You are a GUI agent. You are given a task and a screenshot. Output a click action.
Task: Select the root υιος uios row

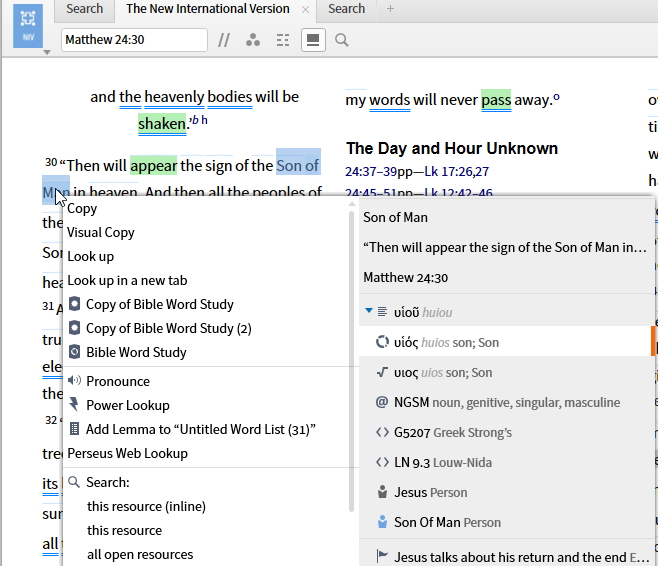pyautogui.click(x=507, y=373)
